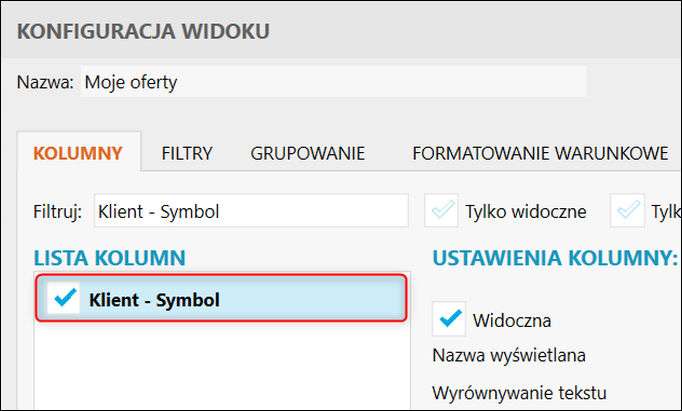Click the Nazwa label before the name field
682x411 pixels.
45,82
